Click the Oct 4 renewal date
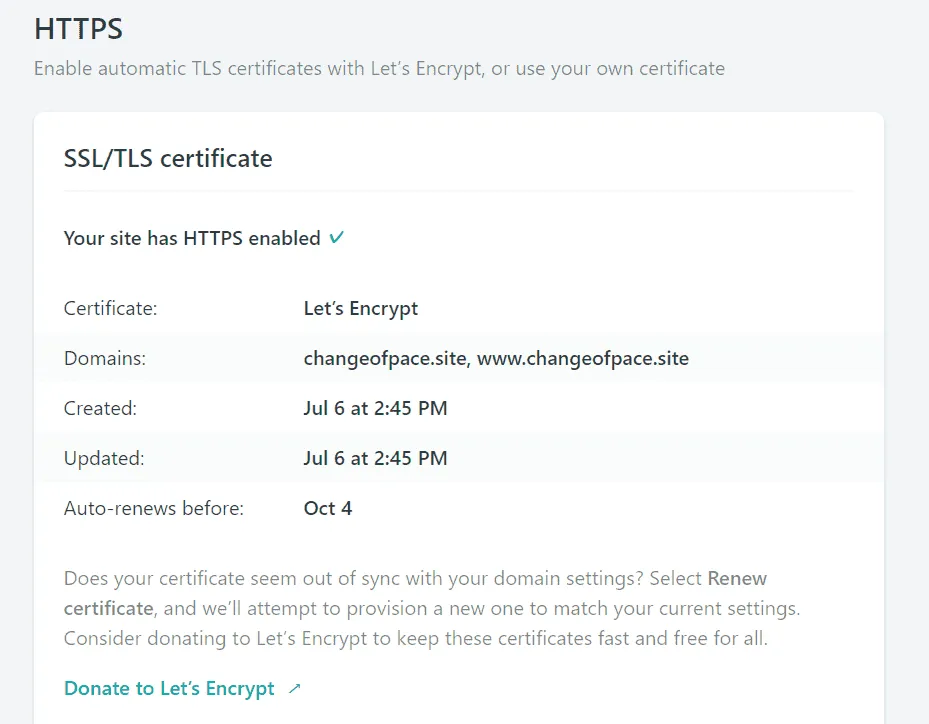 coord(328,508)
